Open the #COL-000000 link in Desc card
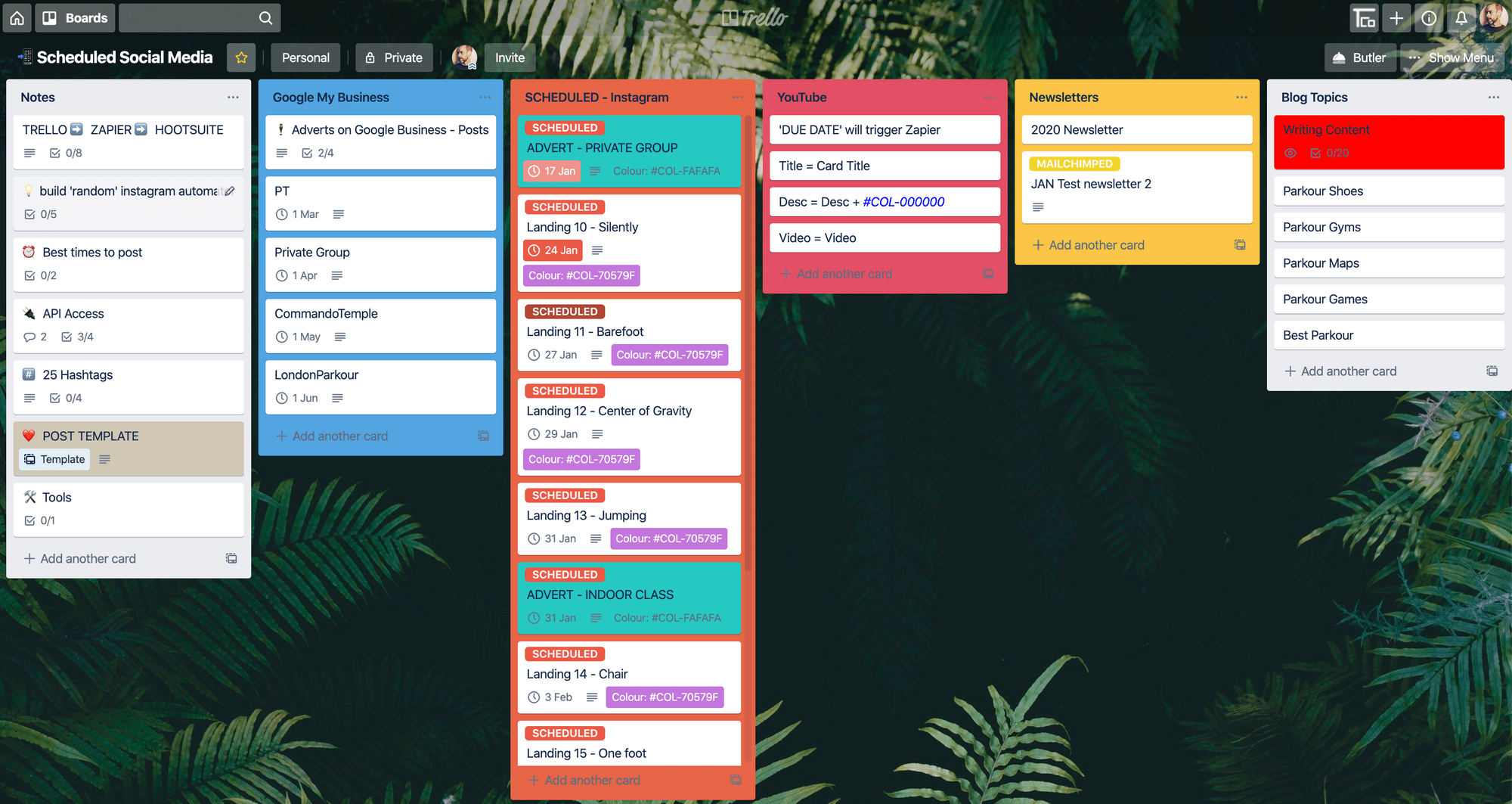The height and width of the screenshot is (804, 1512). [903, 202]
